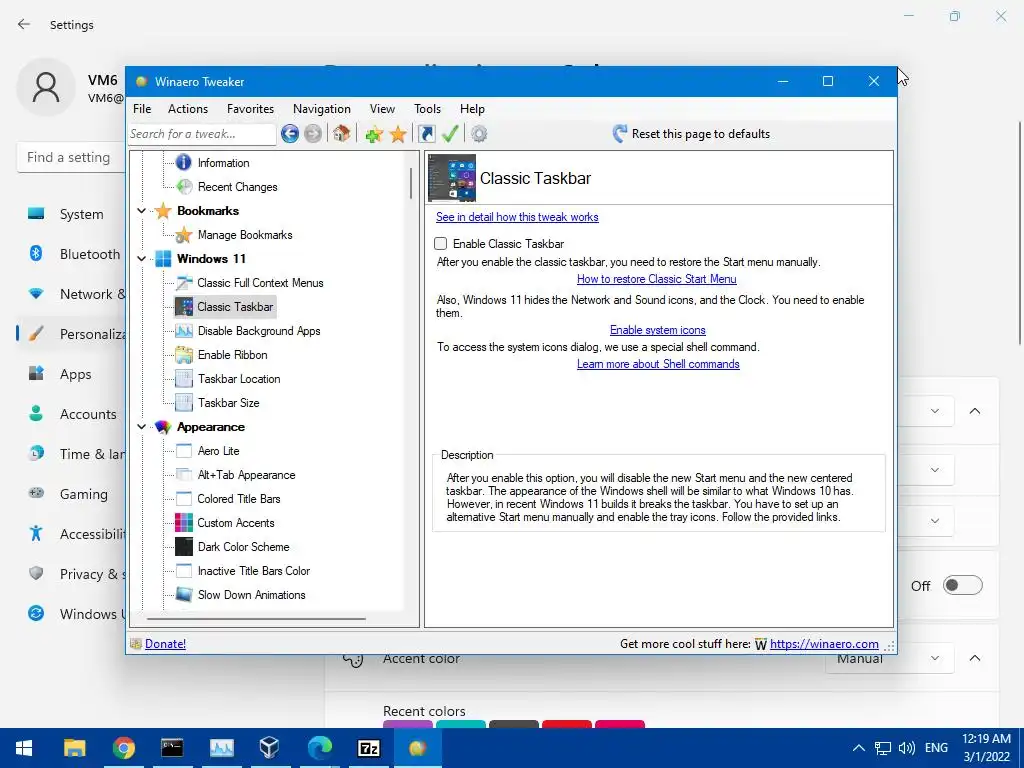Viewport: 1024px width, 768px height.
Task: Pick the red recent color swatch
Action: point(567,724)
